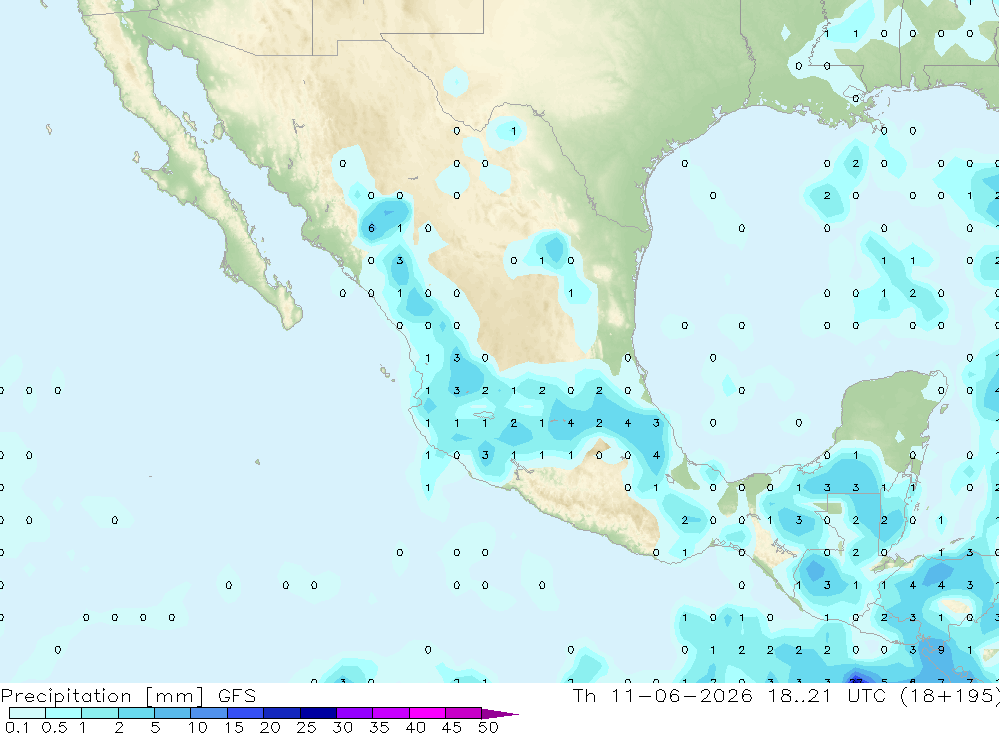Select the 5–10 mm legend color swatch
Image resolution: width=1000 pixels, height=733 pixels.
[x=172, y=713]
